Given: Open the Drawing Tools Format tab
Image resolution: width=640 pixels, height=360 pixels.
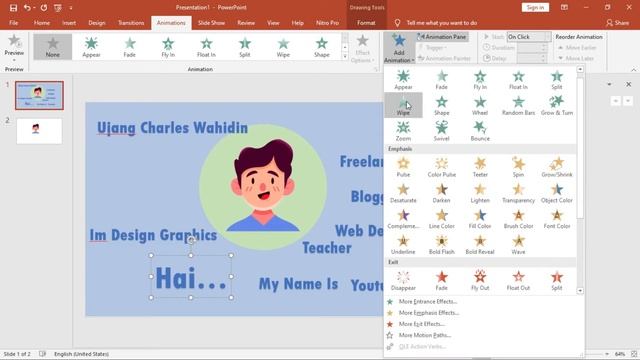Looking at the screenshot, I should click(366, 23).
